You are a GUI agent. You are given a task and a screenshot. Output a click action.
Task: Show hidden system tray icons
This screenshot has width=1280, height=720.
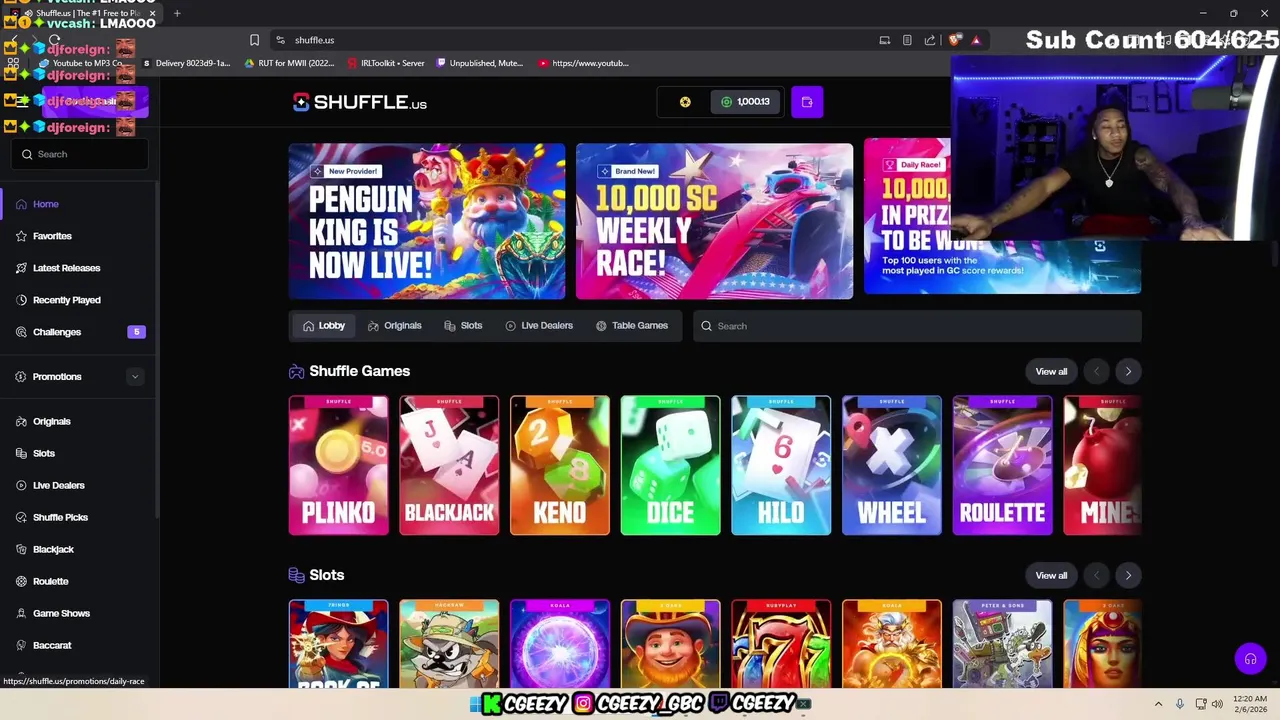pos(1158,704)
